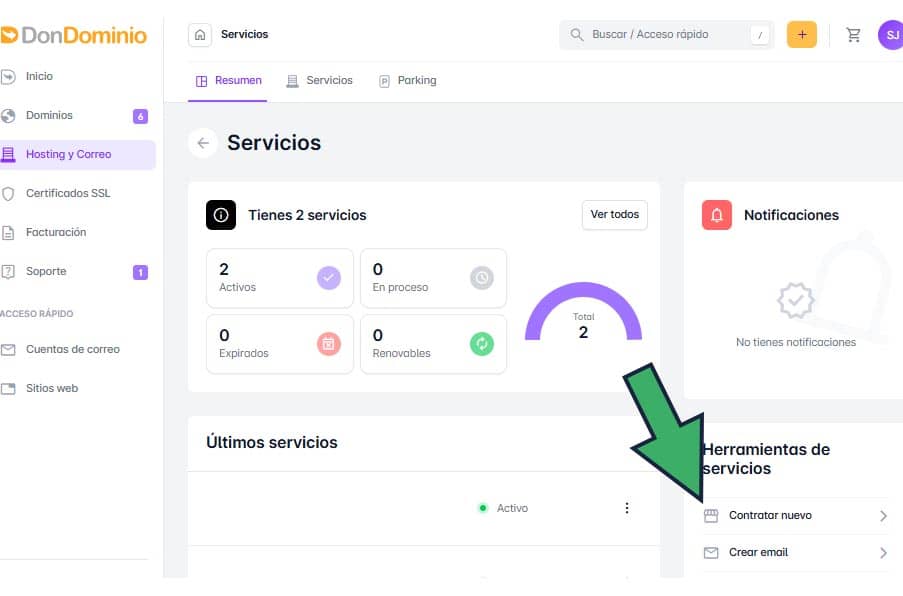Click the yellow plus add button
The image size is (903, 596).
(x=801, y=35)
